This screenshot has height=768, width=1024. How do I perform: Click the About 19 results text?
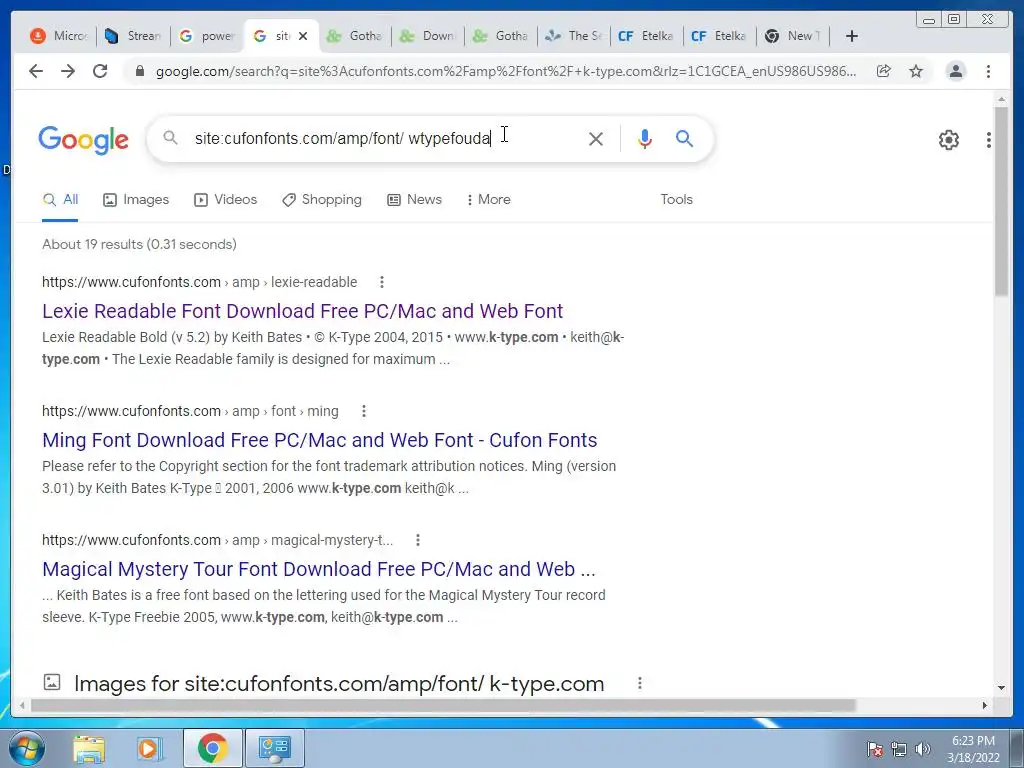pyautogui.click(x=139, y=244)
